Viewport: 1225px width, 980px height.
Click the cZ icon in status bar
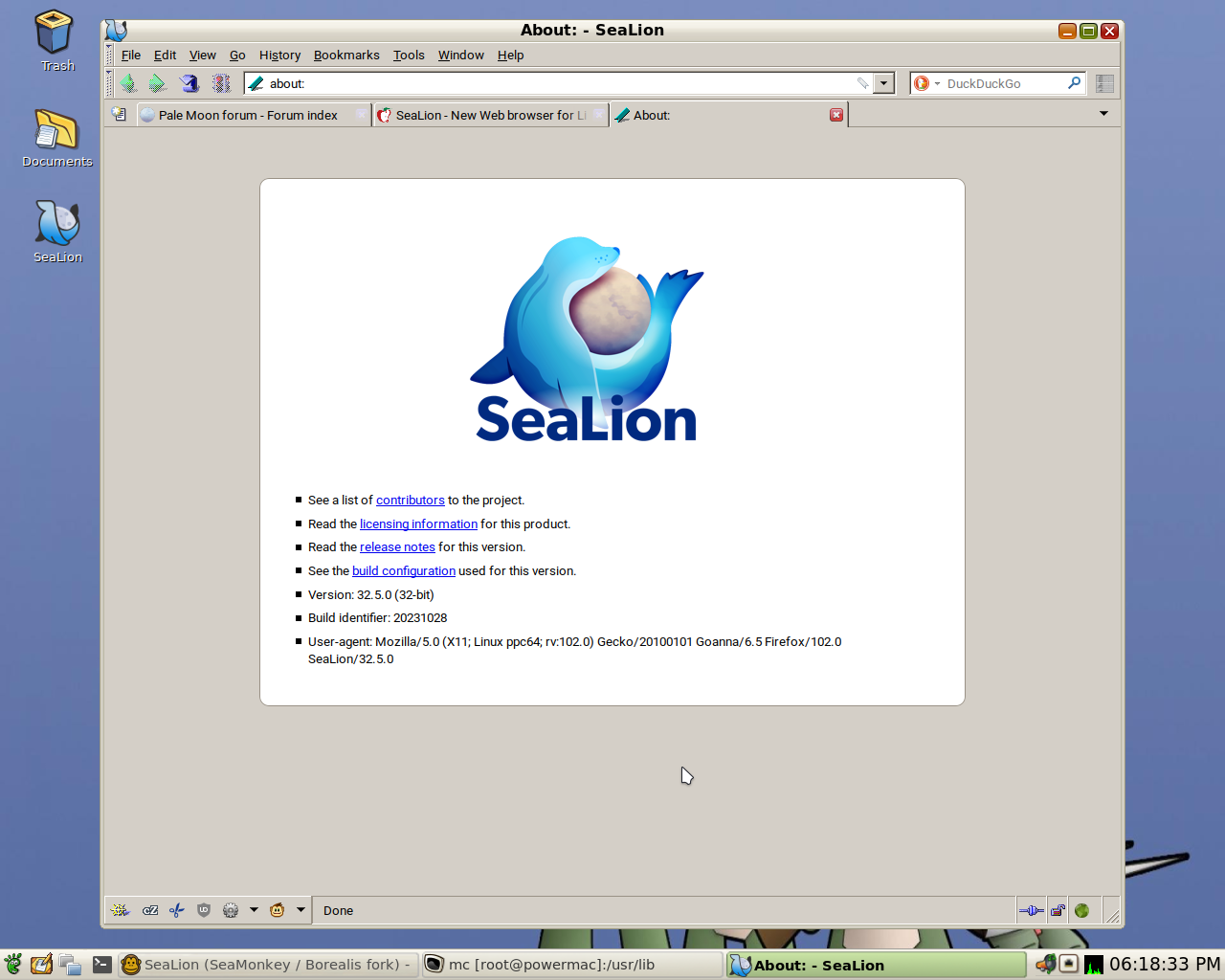click(x=150, y=910)
